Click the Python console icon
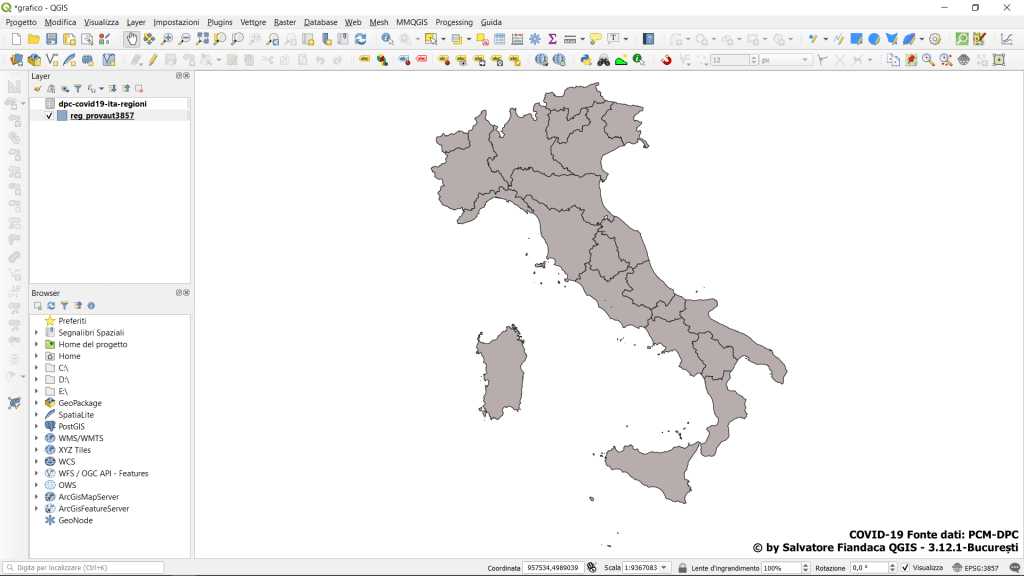This screenshot has height=576, width=1024. coord(586,60)
